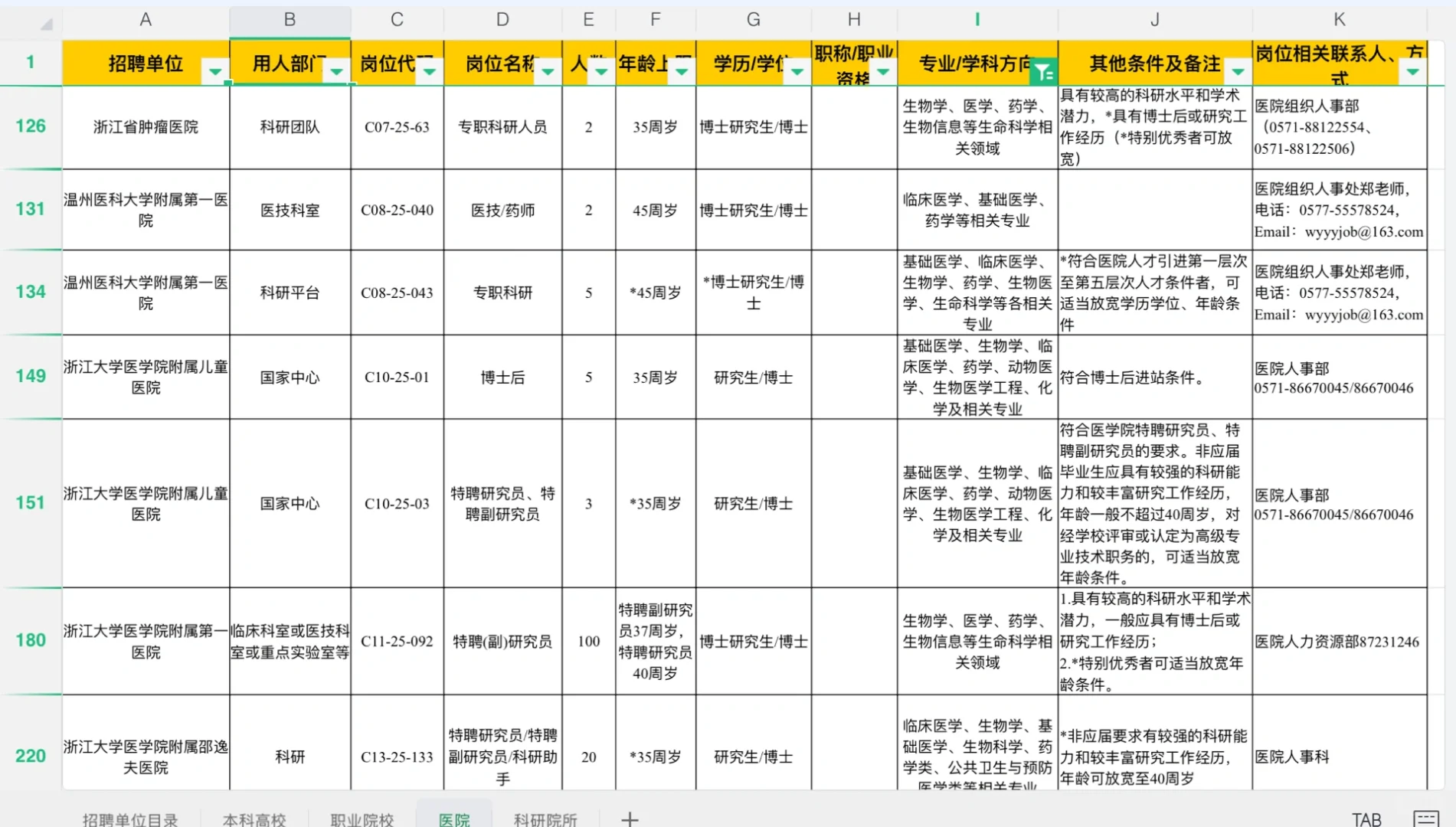Click the 临床科室或医技科室或重点实验室等 cell
1456x827 pixels.
[290, 642]
